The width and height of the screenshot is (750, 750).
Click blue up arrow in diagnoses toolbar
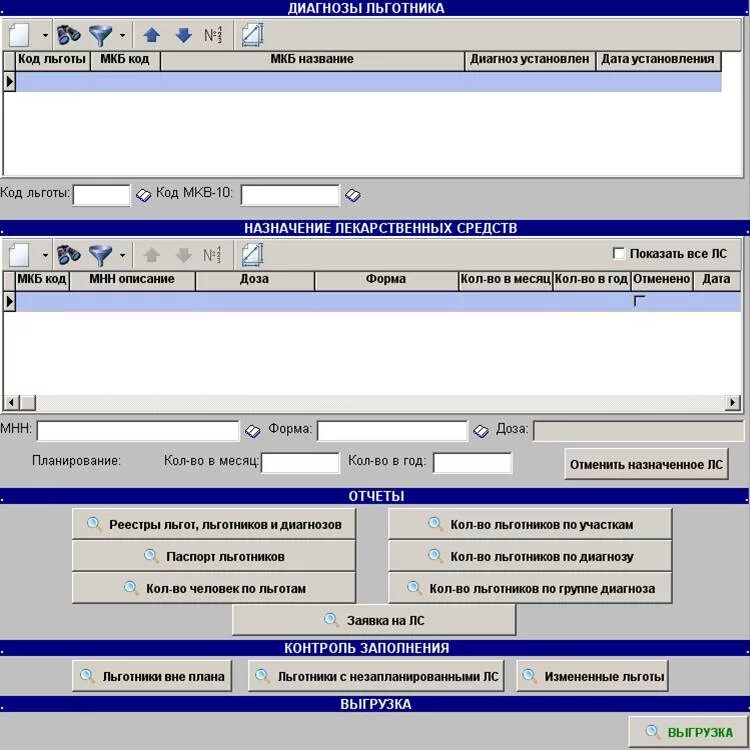tap(152, 35)
